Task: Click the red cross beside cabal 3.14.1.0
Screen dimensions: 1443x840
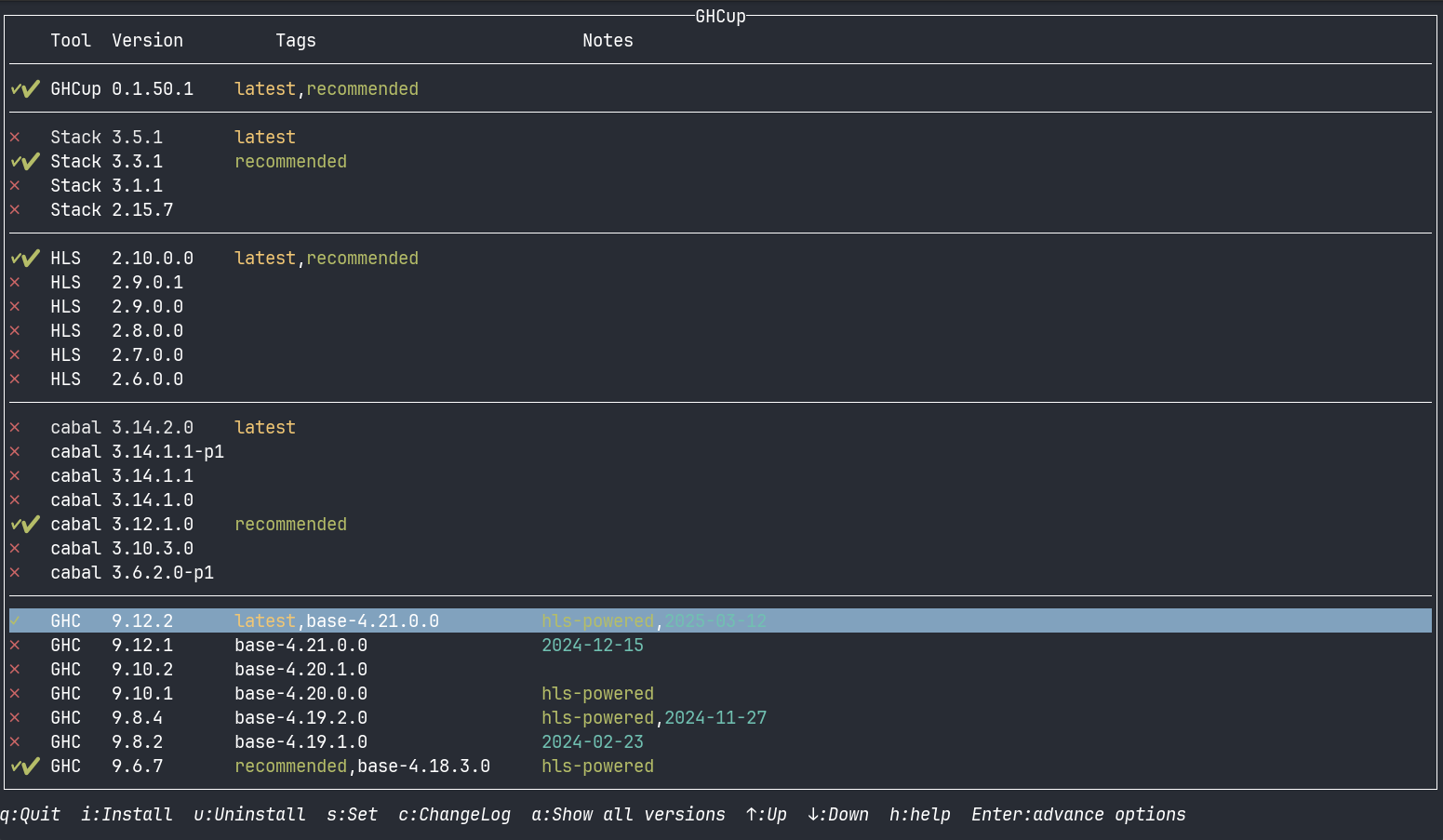Action: point(15,500)
